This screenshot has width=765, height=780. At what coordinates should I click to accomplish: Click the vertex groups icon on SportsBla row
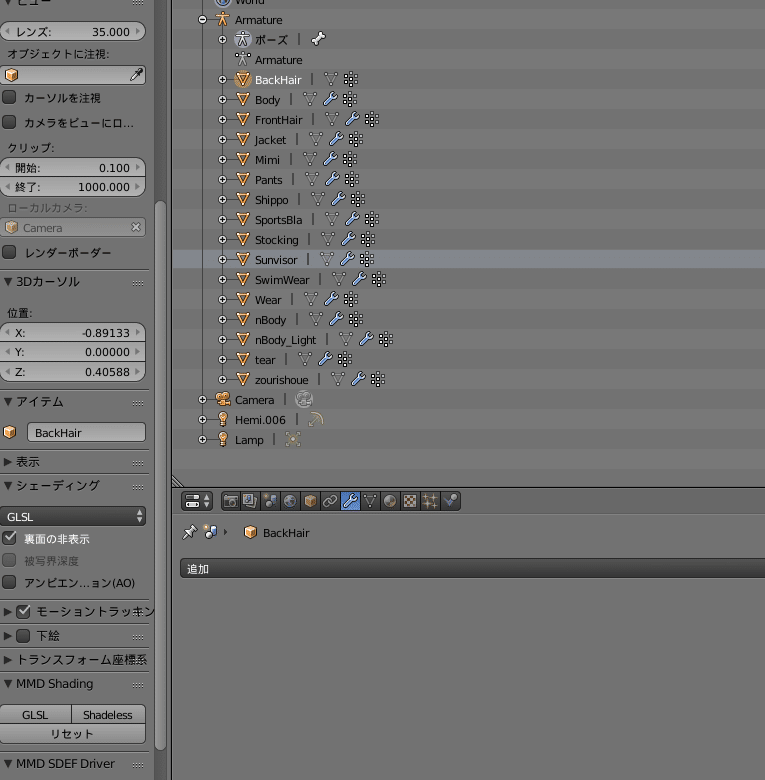click(x=372, y=219)
